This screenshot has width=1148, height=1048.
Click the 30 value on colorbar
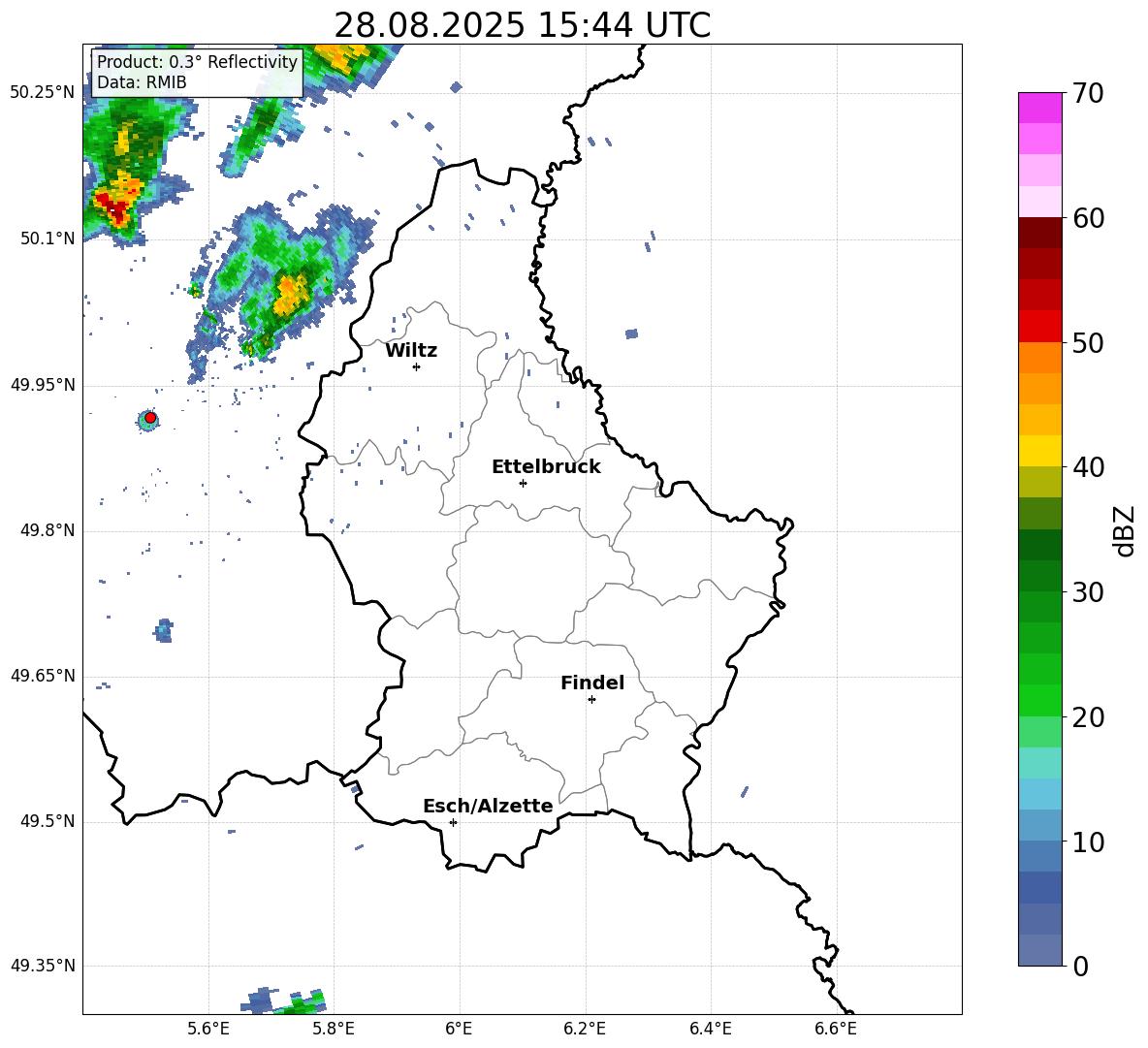coord(1088,592)
